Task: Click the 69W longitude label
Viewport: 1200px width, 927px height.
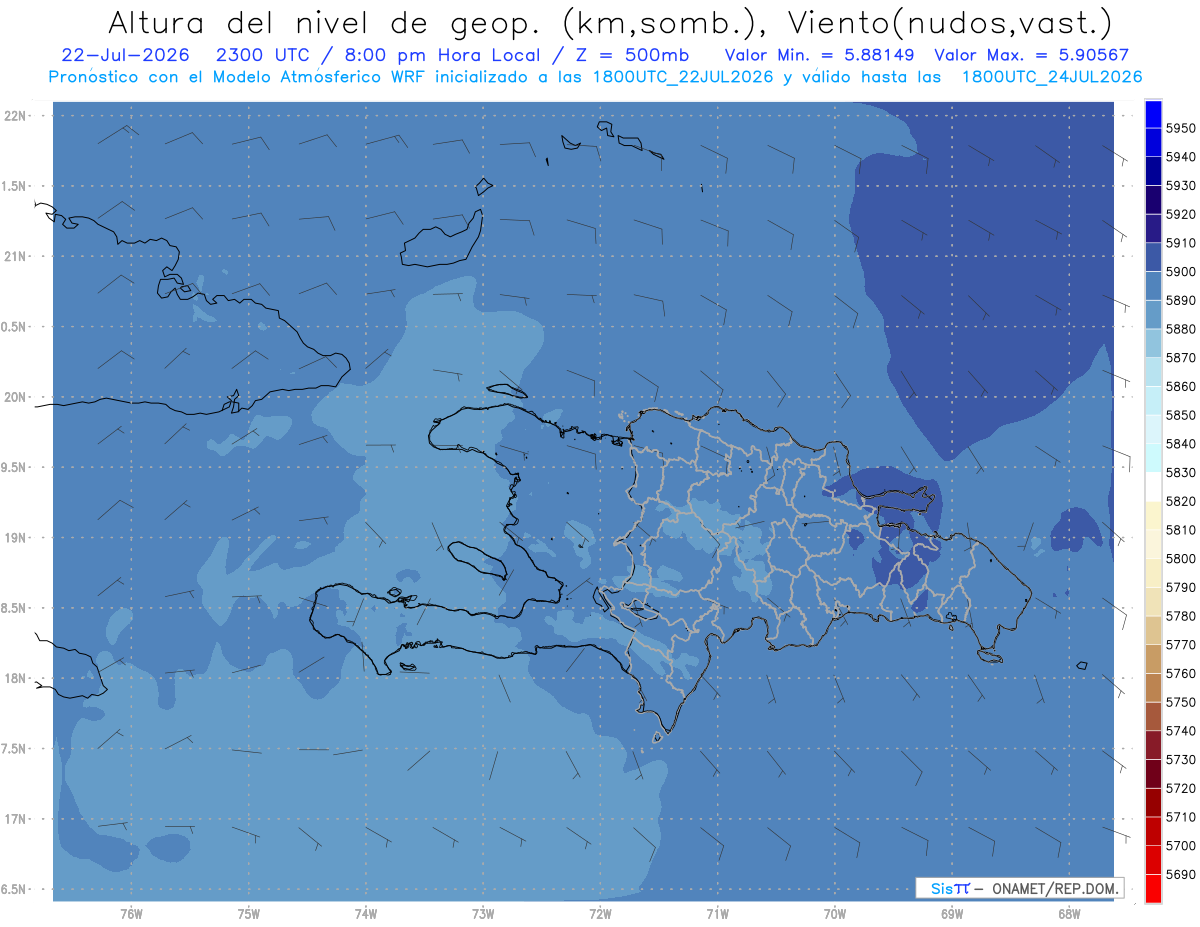Action: coord(951,913)
